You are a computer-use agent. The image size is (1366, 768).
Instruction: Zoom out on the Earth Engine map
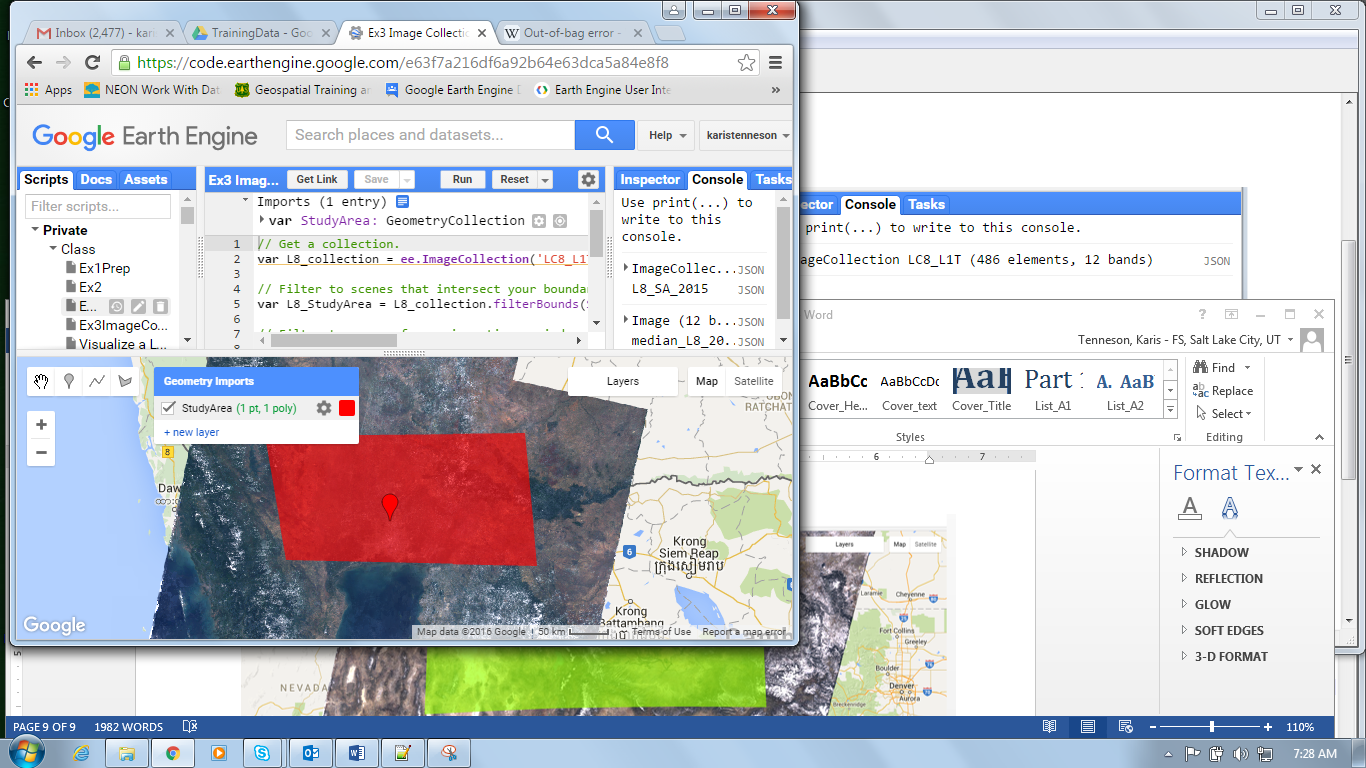coord(41,452)
